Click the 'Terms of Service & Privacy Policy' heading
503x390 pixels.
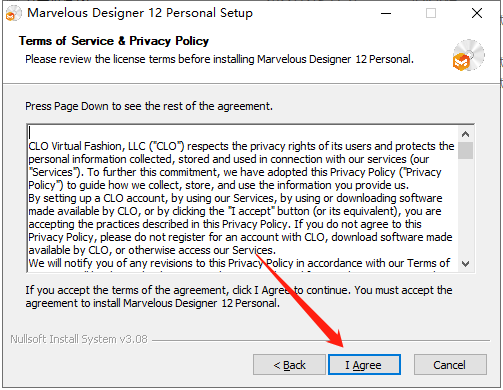click(x=114, y=41)
